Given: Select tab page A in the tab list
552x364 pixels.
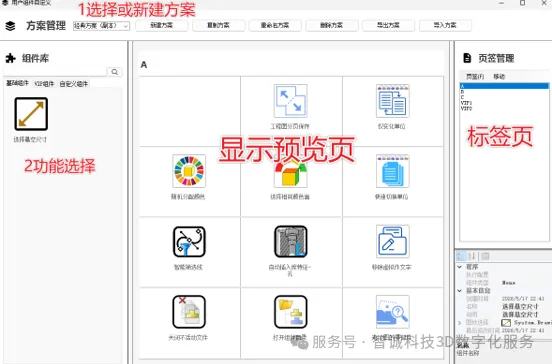Looking at the screenshot, I should point(504,86).
